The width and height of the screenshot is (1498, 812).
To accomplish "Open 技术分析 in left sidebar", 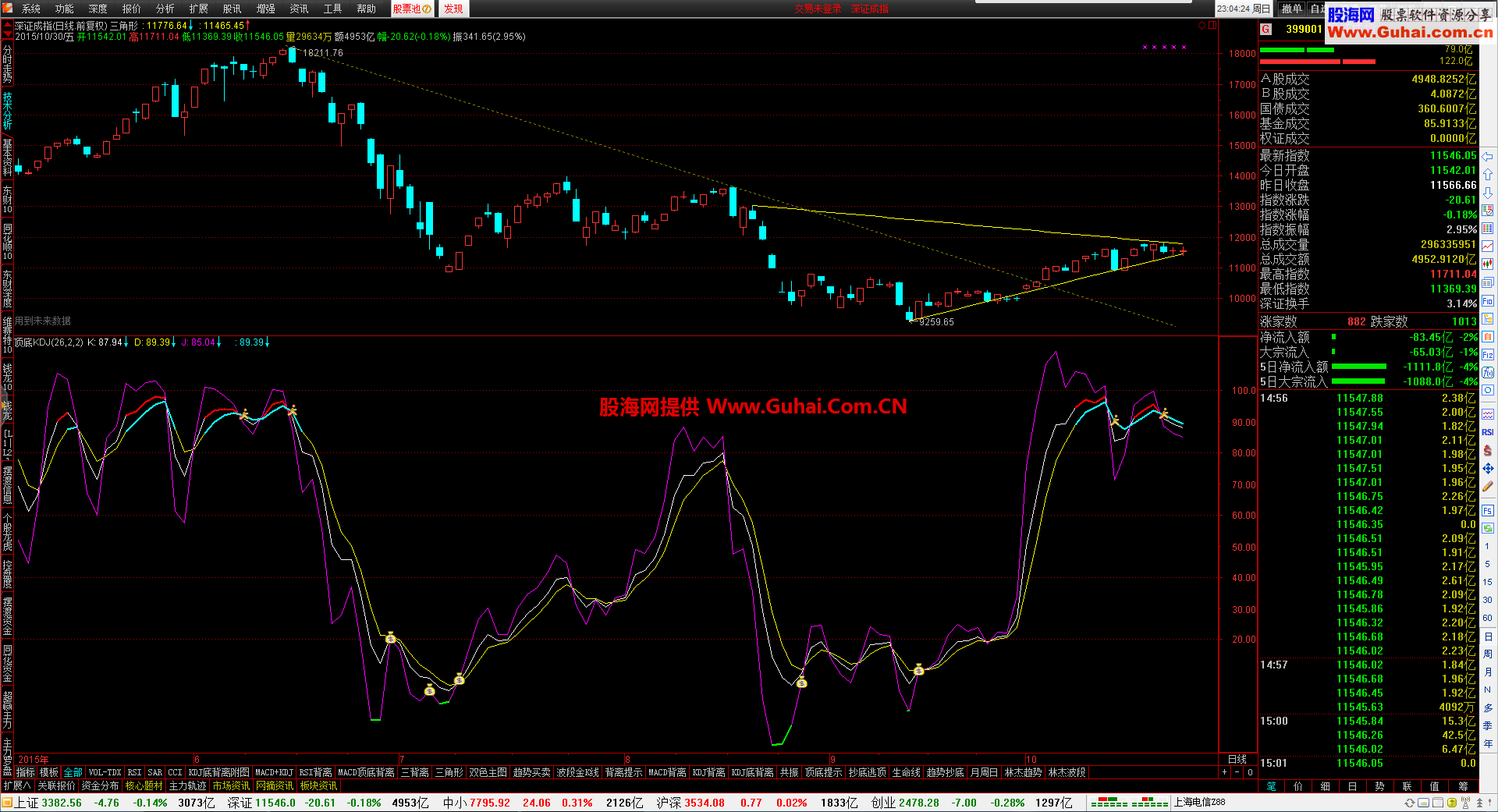I will point(7,110).
